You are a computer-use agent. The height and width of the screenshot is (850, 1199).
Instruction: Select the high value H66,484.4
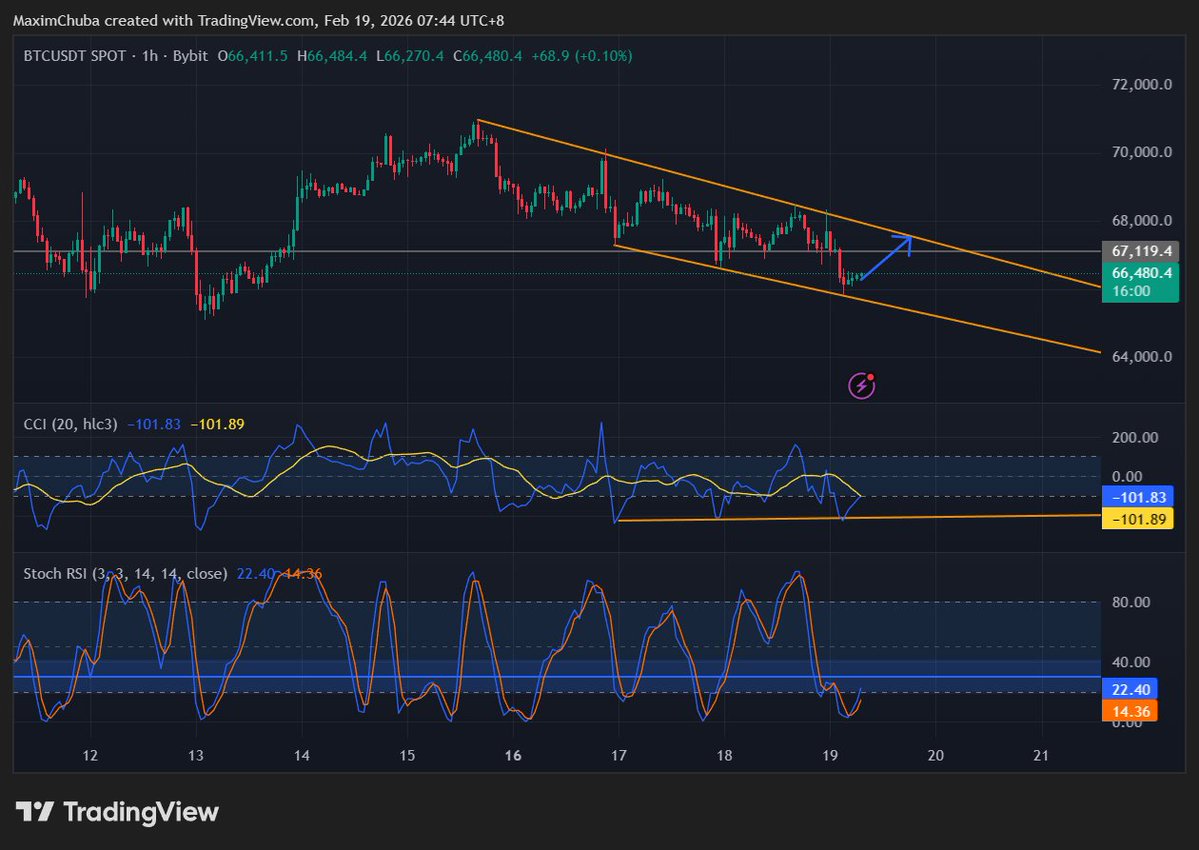coord(332,56)
